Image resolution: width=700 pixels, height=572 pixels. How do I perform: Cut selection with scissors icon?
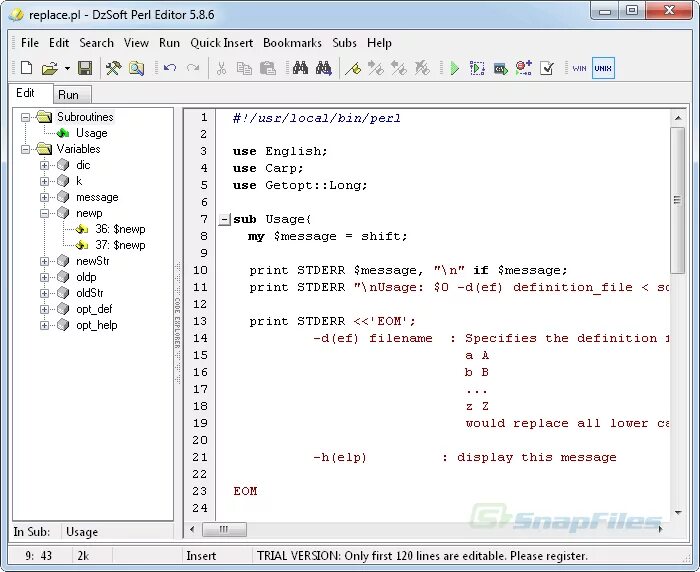tap(221, 68)
